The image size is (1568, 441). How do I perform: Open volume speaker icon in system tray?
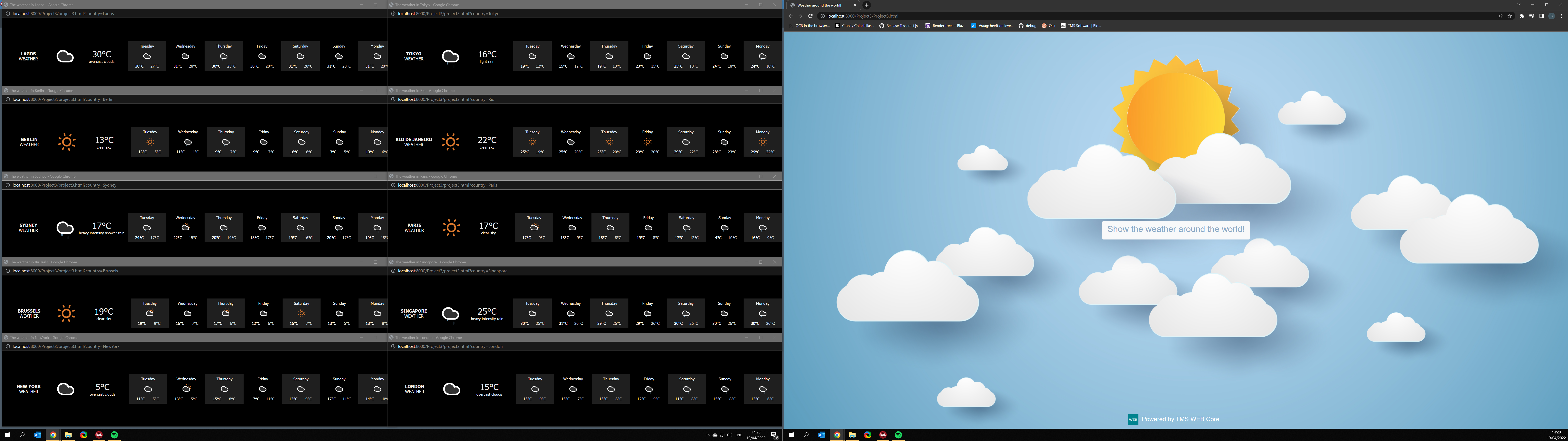730,435
